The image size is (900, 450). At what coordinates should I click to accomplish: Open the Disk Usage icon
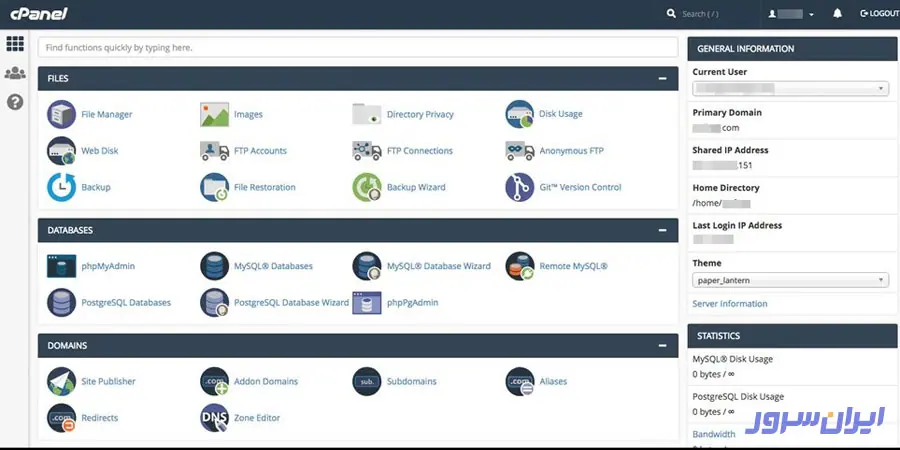(x=520, y=114)
